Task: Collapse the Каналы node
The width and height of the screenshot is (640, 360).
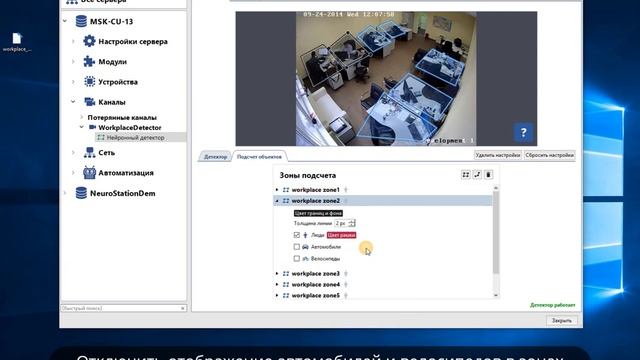Action: coord(73,102)
